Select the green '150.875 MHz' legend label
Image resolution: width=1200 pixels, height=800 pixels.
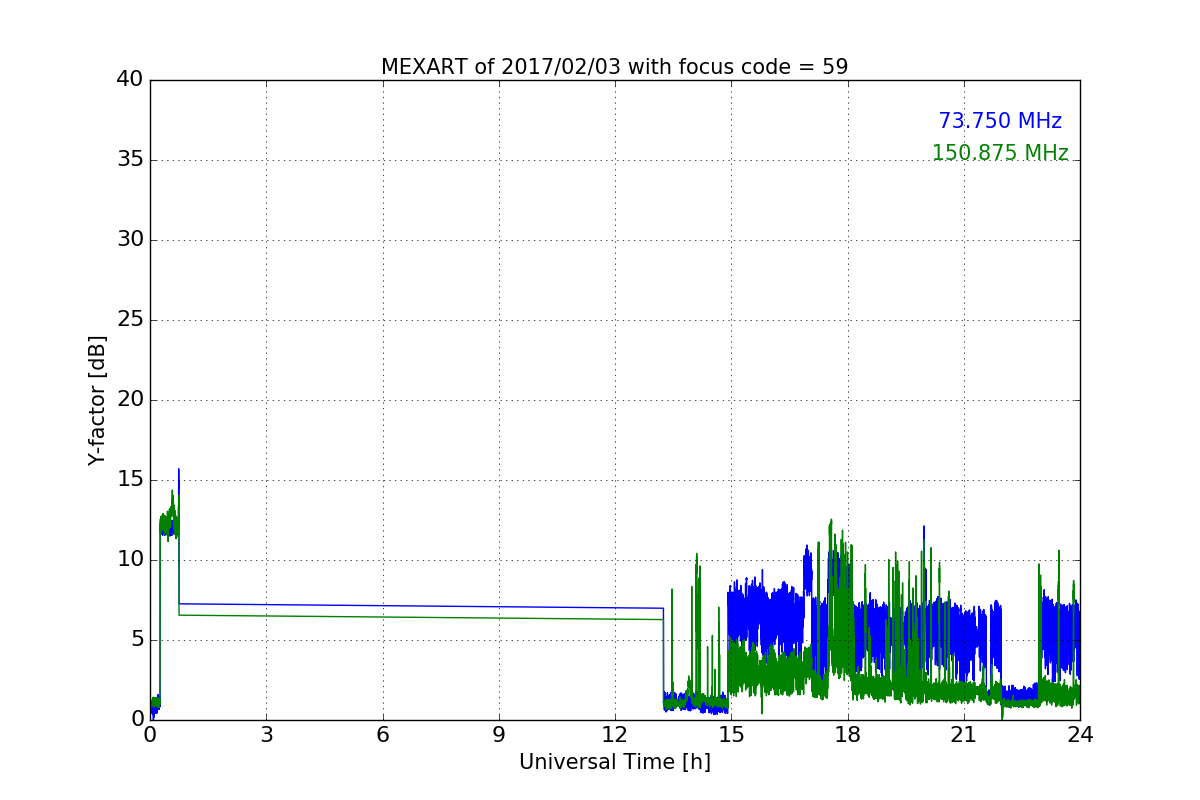1000,153
